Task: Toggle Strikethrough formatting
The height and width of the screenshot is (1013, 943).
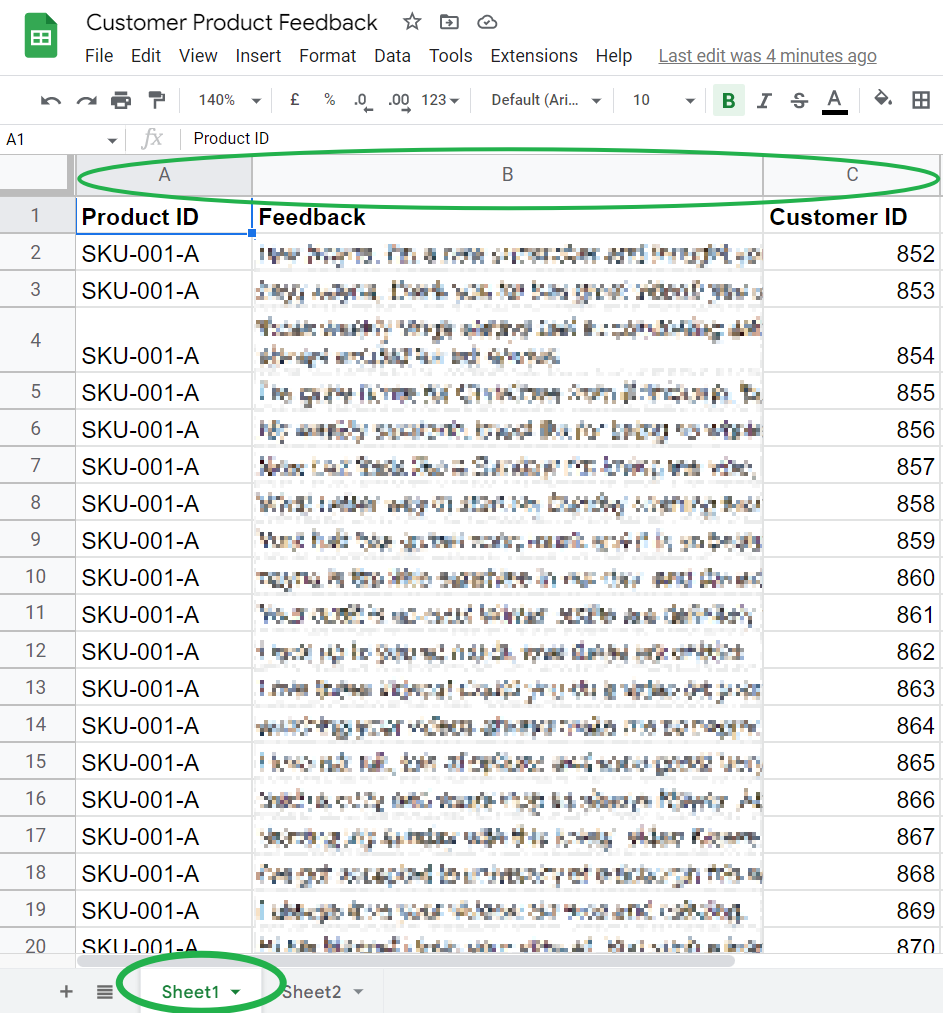Action: coord(799,100)
